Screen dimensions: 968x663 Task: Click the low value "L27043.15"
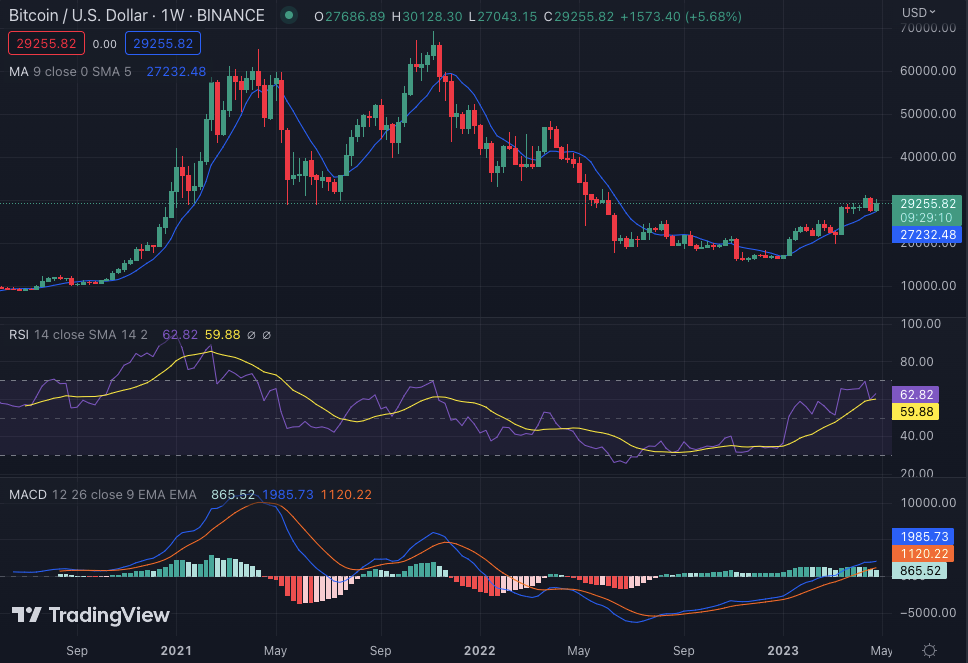coord(503,17)
